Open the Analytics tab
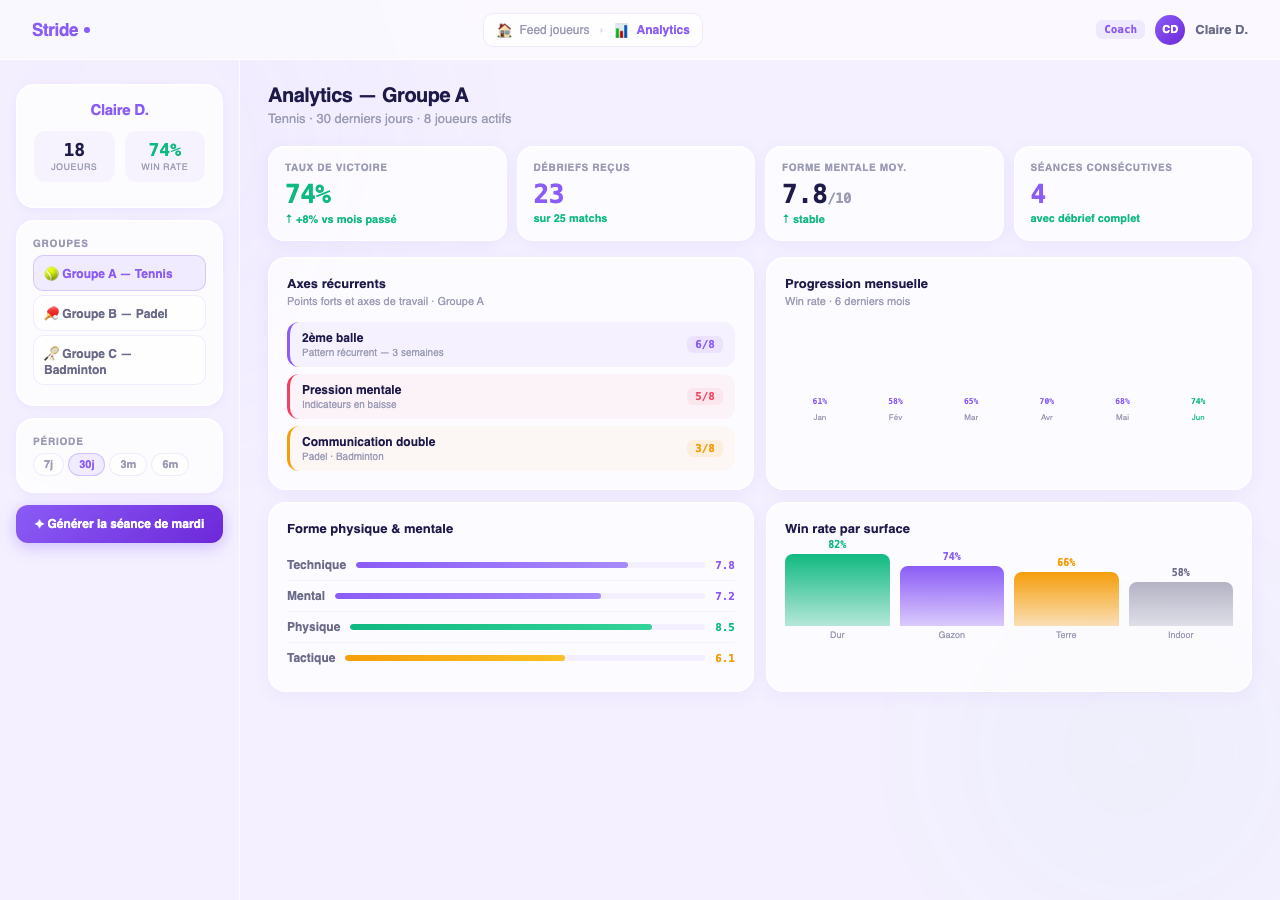The height and width of the screenshot is (900, 1280). [x=652, y=30]
